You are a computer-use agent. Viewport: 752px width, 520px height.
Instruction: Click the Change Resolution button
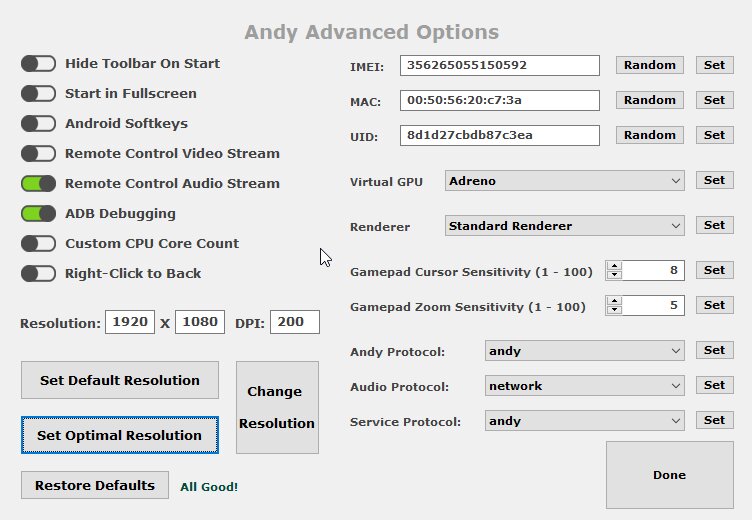277,407
